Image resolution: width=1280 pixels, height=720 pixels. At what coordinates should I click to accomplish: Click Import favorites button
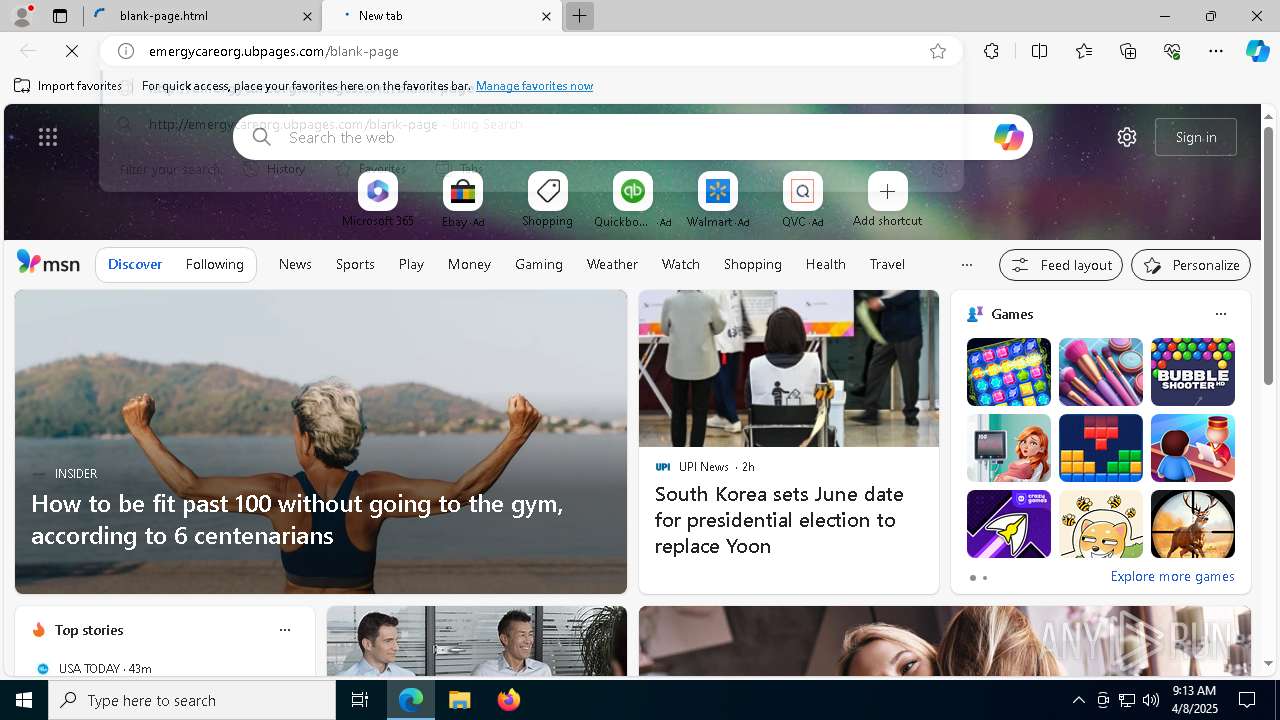tap(68, 86)
